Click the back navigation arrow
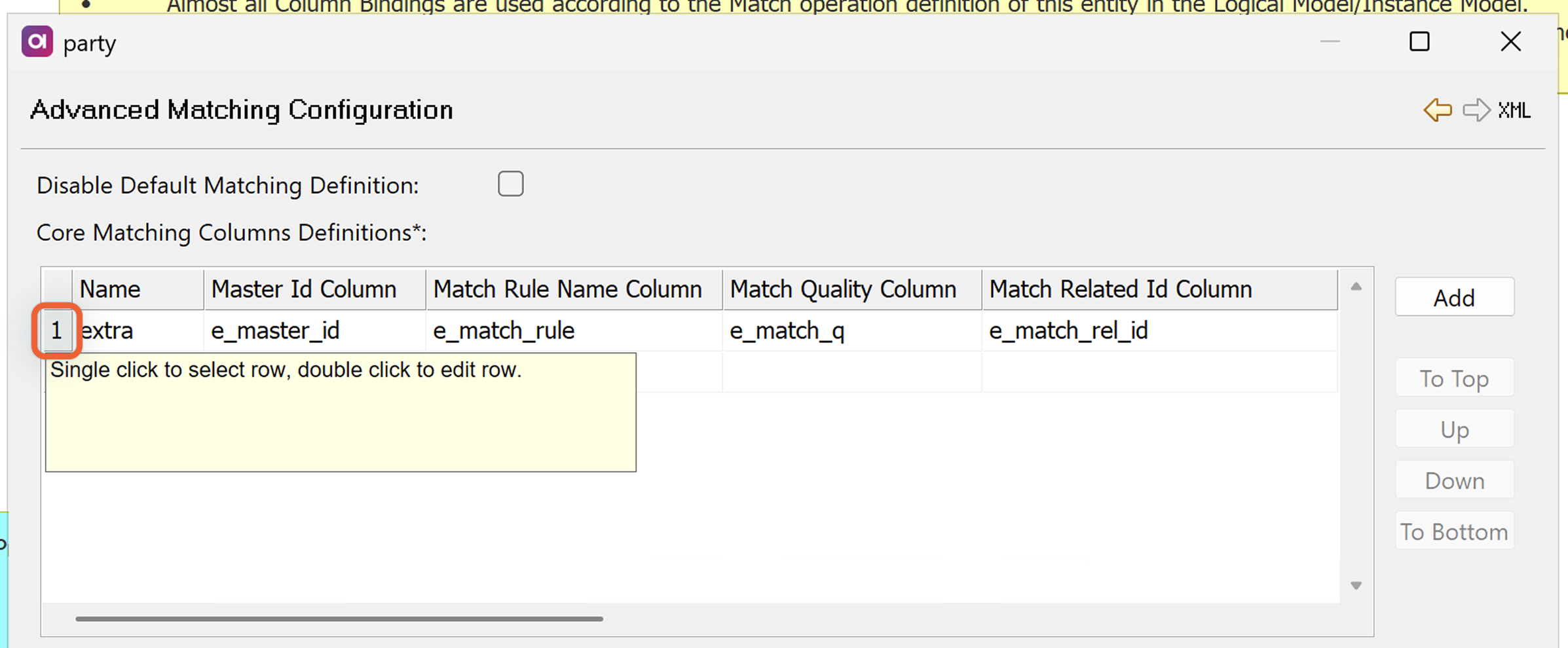This screenshot has height=648, width=1568. [x=1436, y=110]
